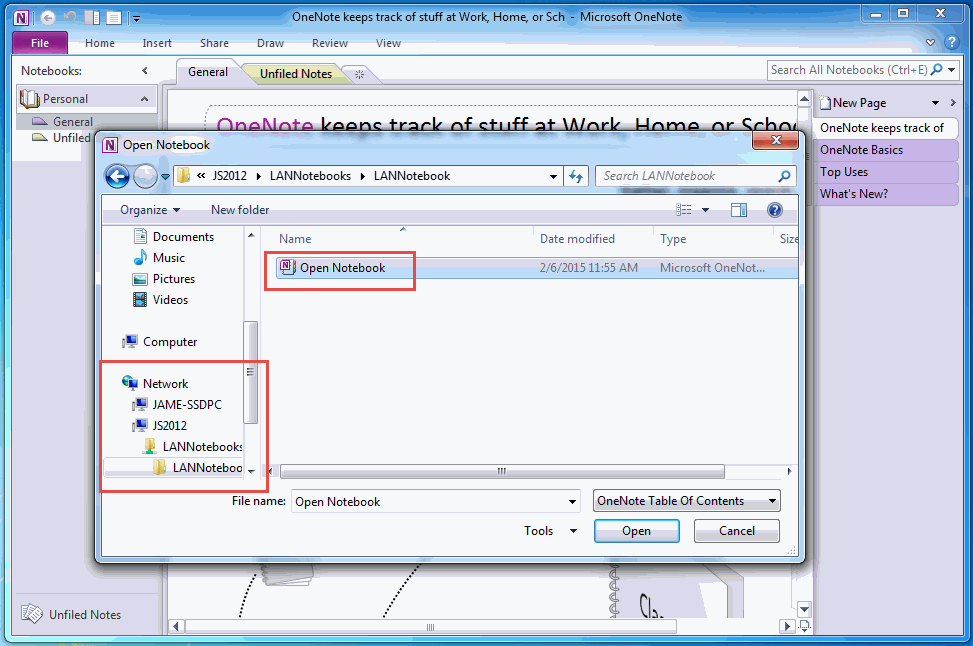Click the change view icon
Screen dimensions: 973x646
click(685, 210)
